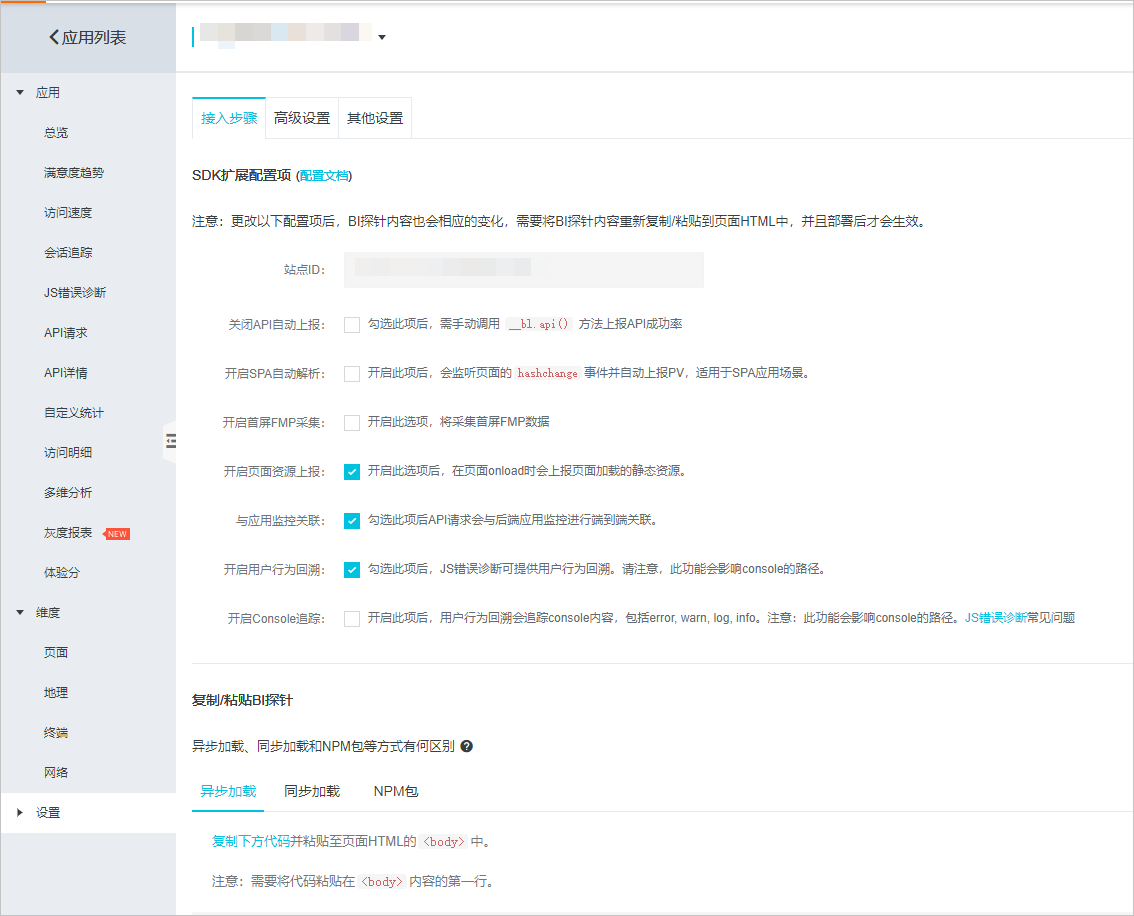Expand the 设置 section in the sidebar
Viewport: 1134px width, 916px height.
(x=20, y=813)
